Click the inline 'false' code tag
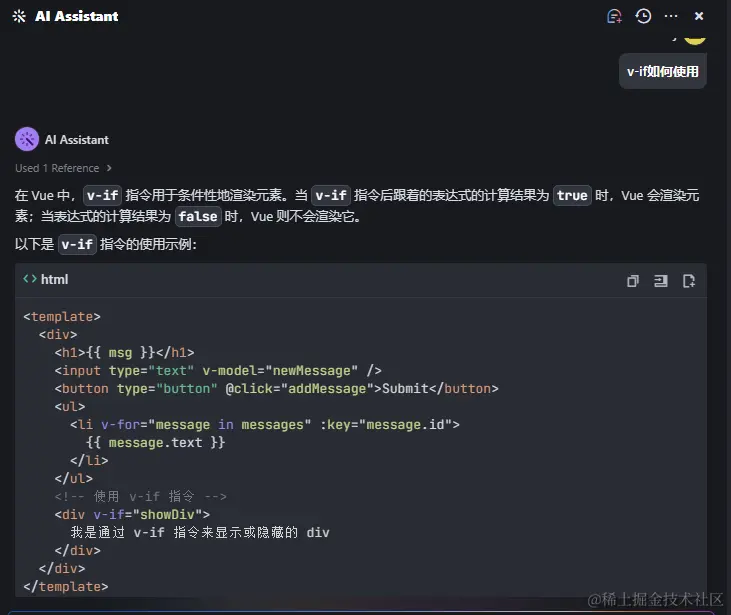The image size is (731, 615). click(198, 216)
